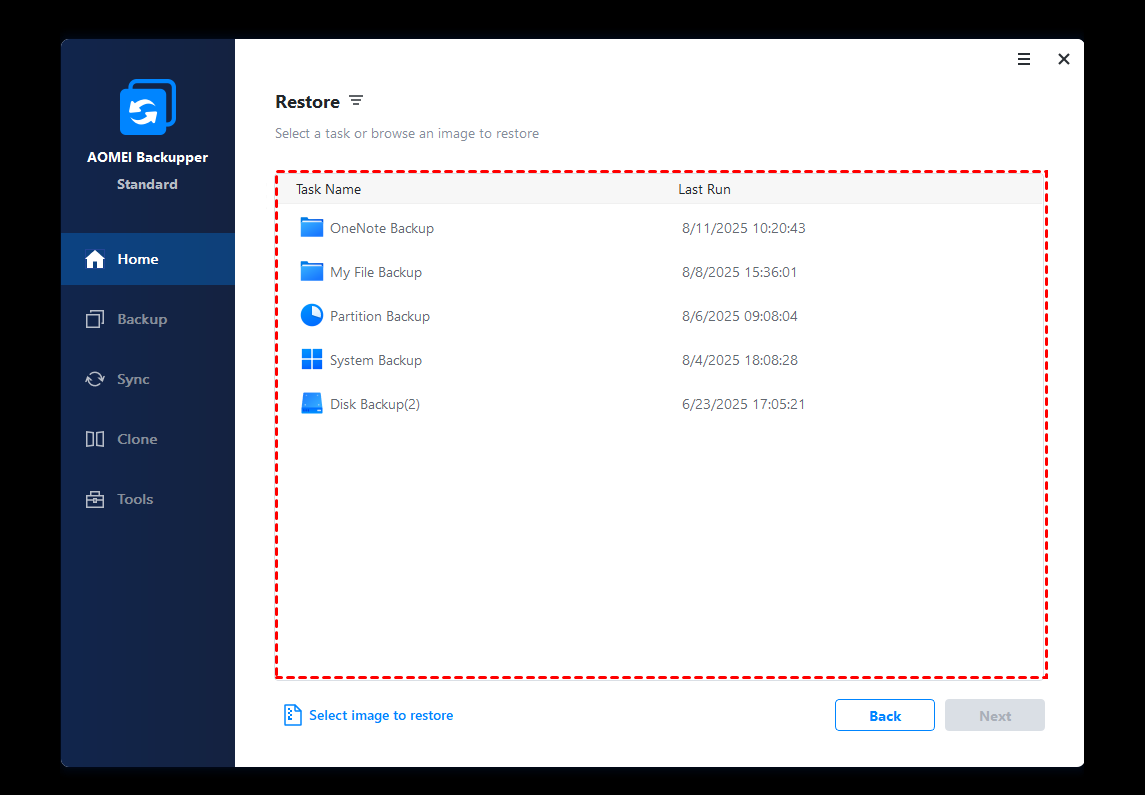
Task: Click Select image to restore link
Action: (381, 715)
